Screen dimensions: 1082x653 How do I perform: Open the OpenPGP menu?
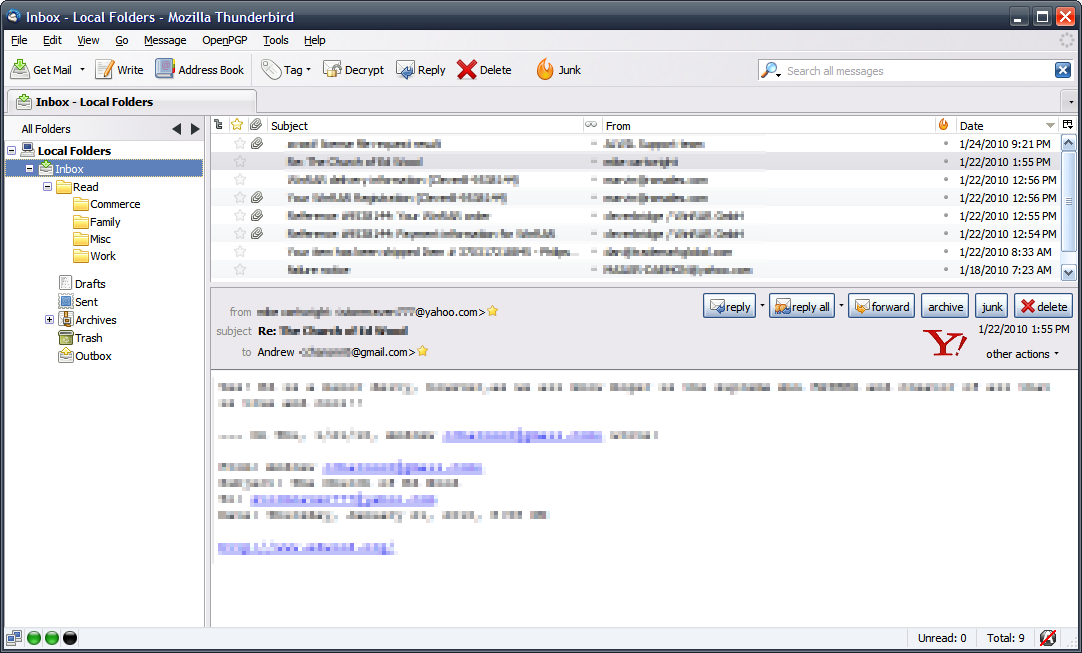pyautogui.click(x=224, y=40)
